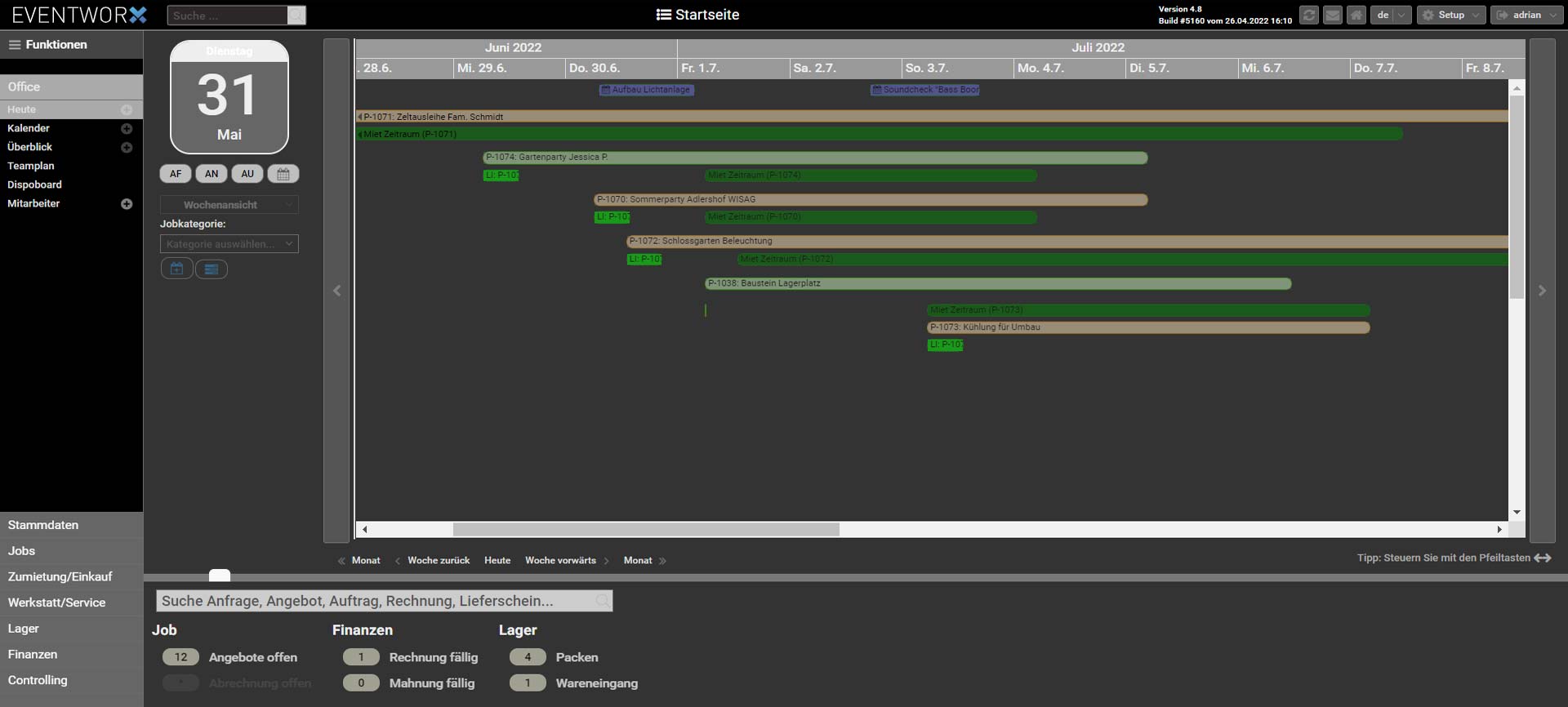The image size is (1568, 707).
Task: Click the 'P-1073: Kühlung für Umbau' bar
Action: click(x=1148, y=327)
